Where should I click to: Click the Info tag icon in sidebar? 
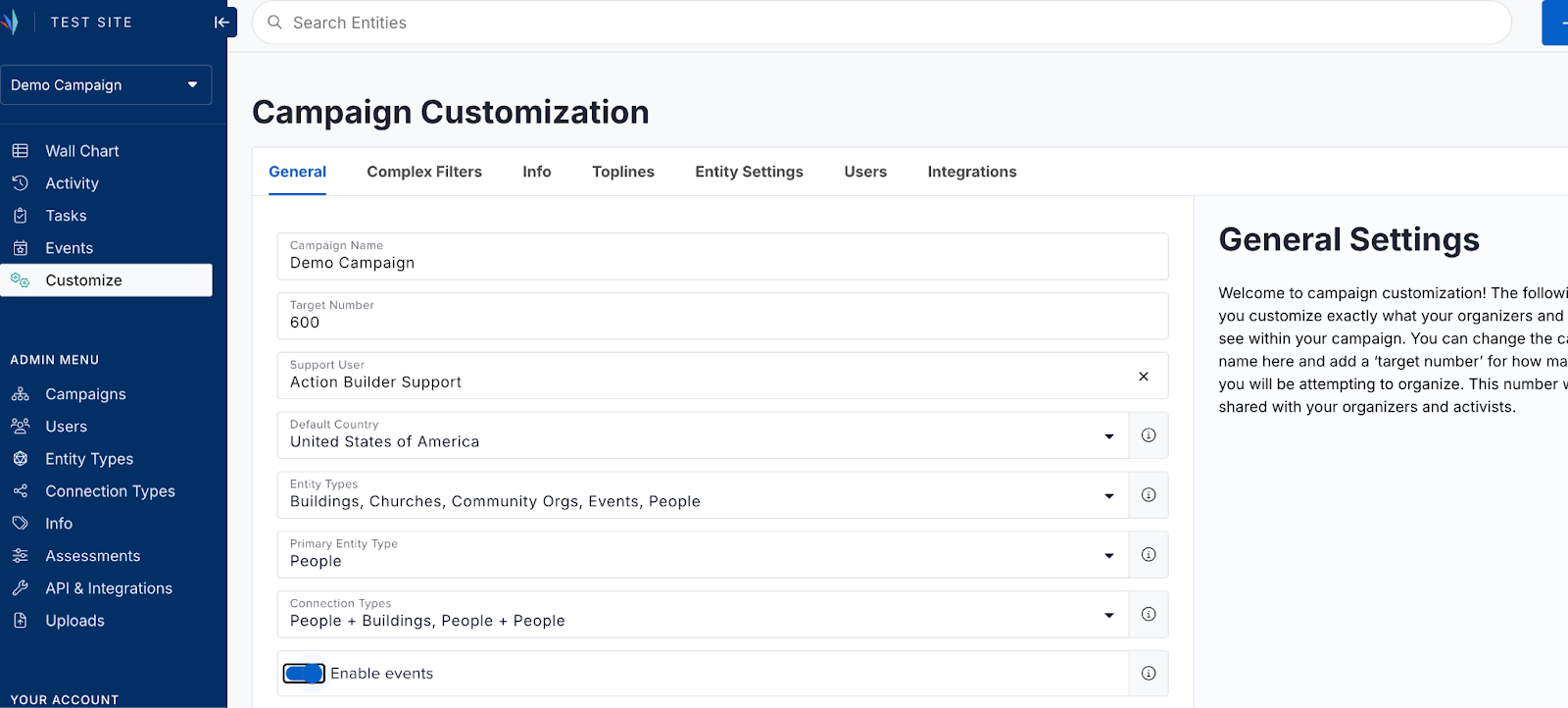click(20, 524)
